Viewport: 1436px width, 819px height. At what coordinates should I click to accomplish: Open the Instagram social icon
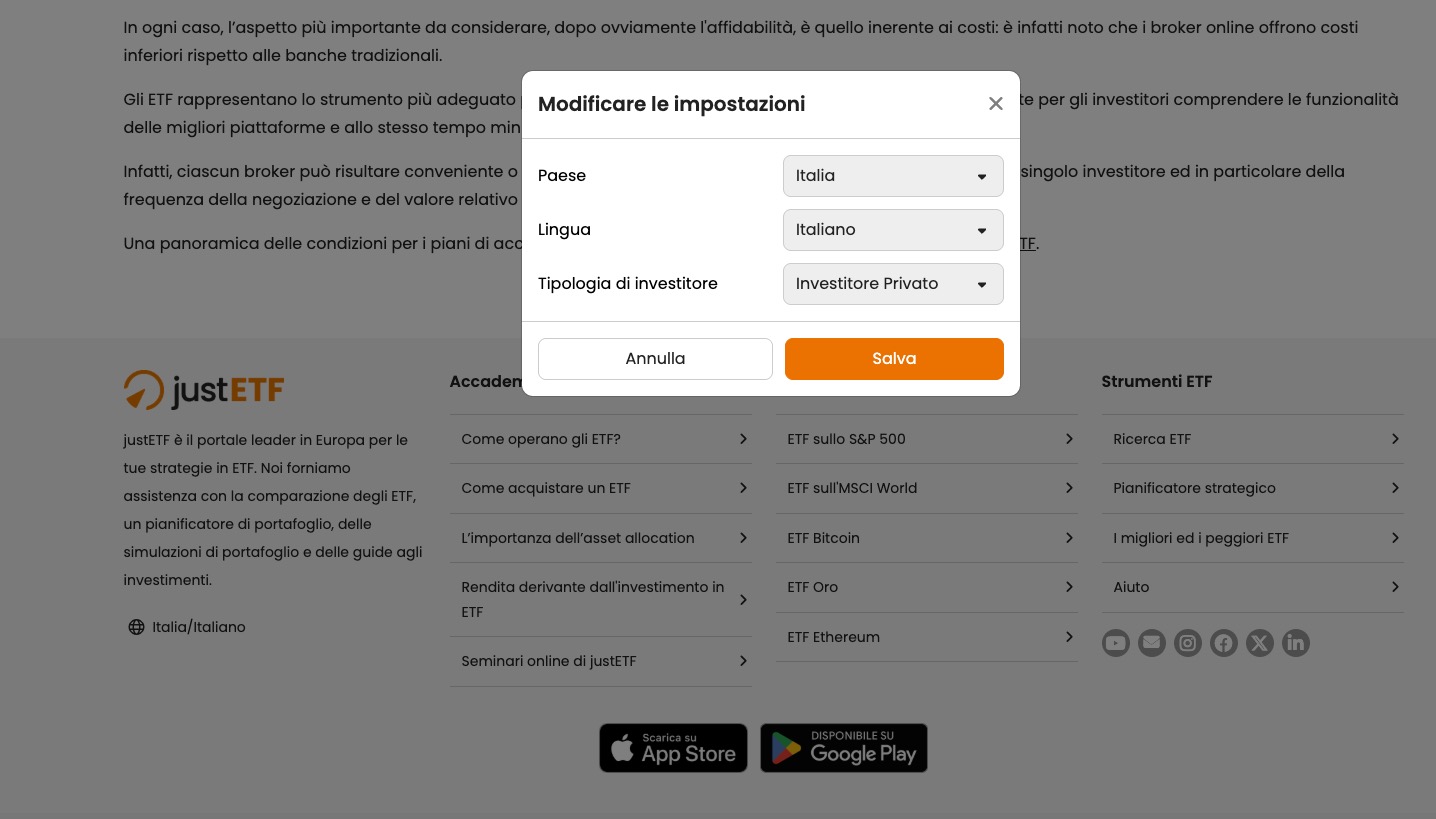[1188, 643]
